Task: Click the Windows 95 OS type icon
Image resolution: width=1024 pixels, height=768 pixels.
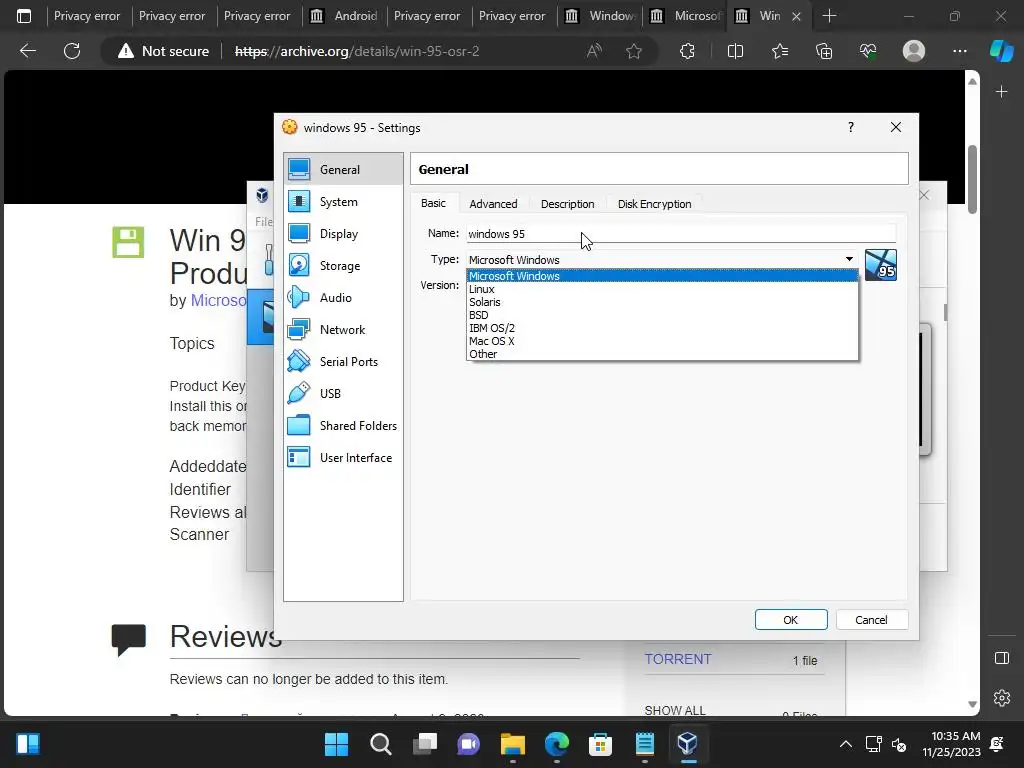Action: click(880, 264)
